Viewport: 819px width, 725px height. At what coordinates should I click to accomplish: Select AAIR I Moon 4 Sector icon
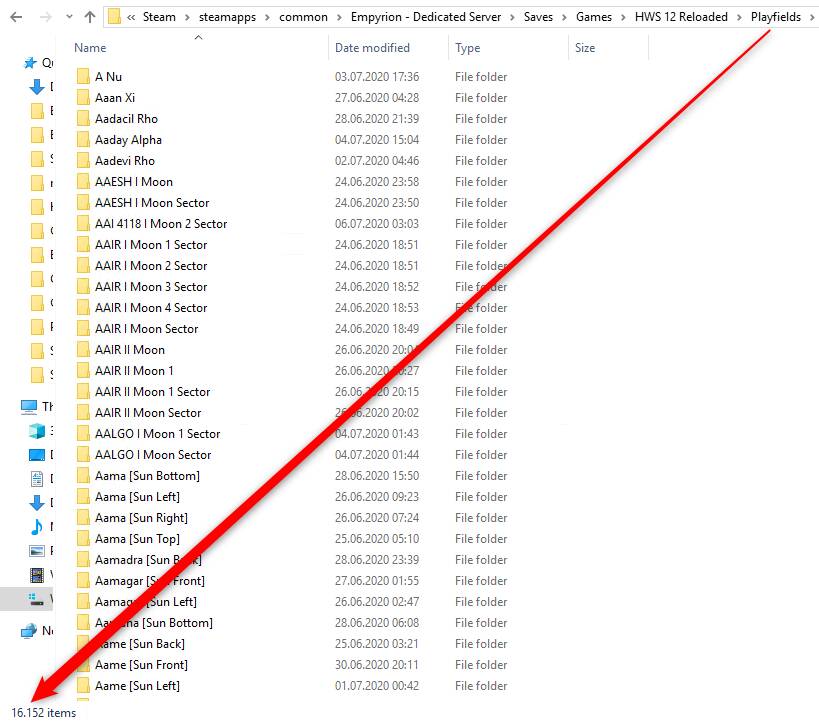pos(83,307)
